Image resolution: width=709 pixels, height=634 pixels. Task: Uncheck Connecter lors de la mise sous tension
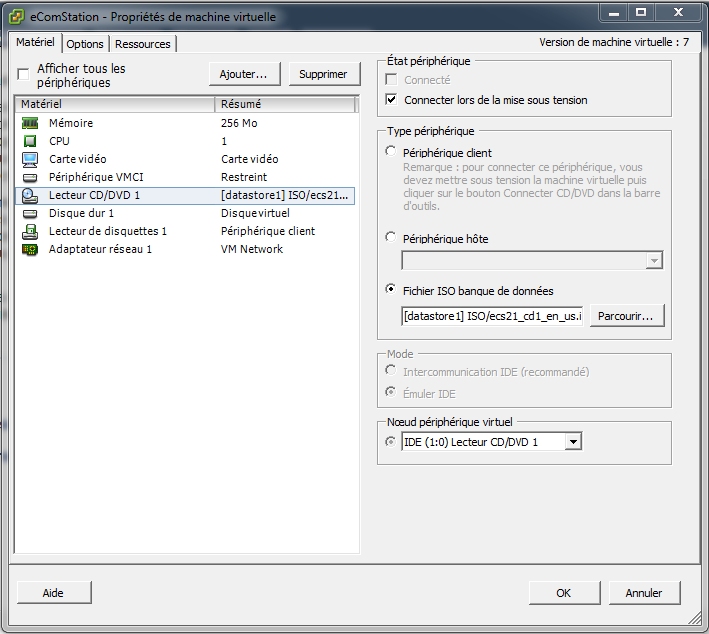391,99
